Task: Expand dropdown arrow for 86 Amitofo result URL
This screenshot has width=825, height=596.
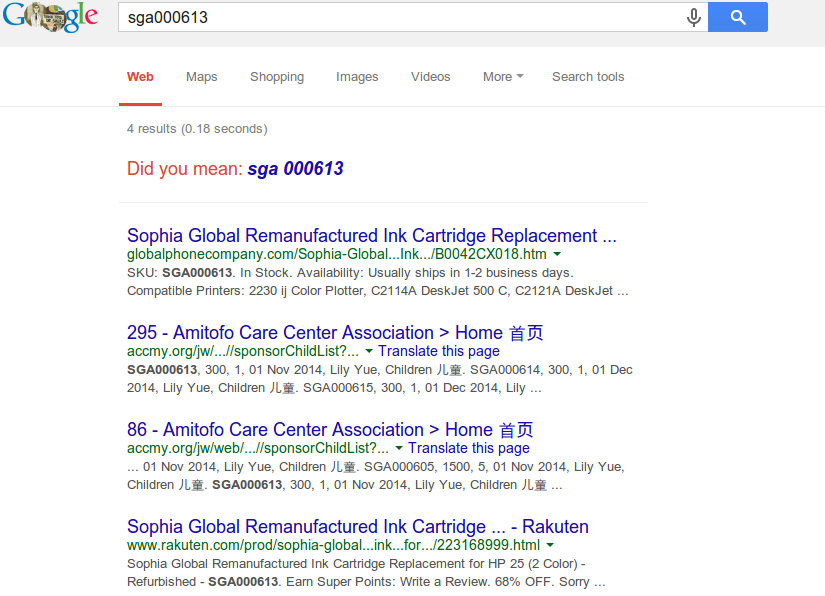Action: (x=399, y=448)
